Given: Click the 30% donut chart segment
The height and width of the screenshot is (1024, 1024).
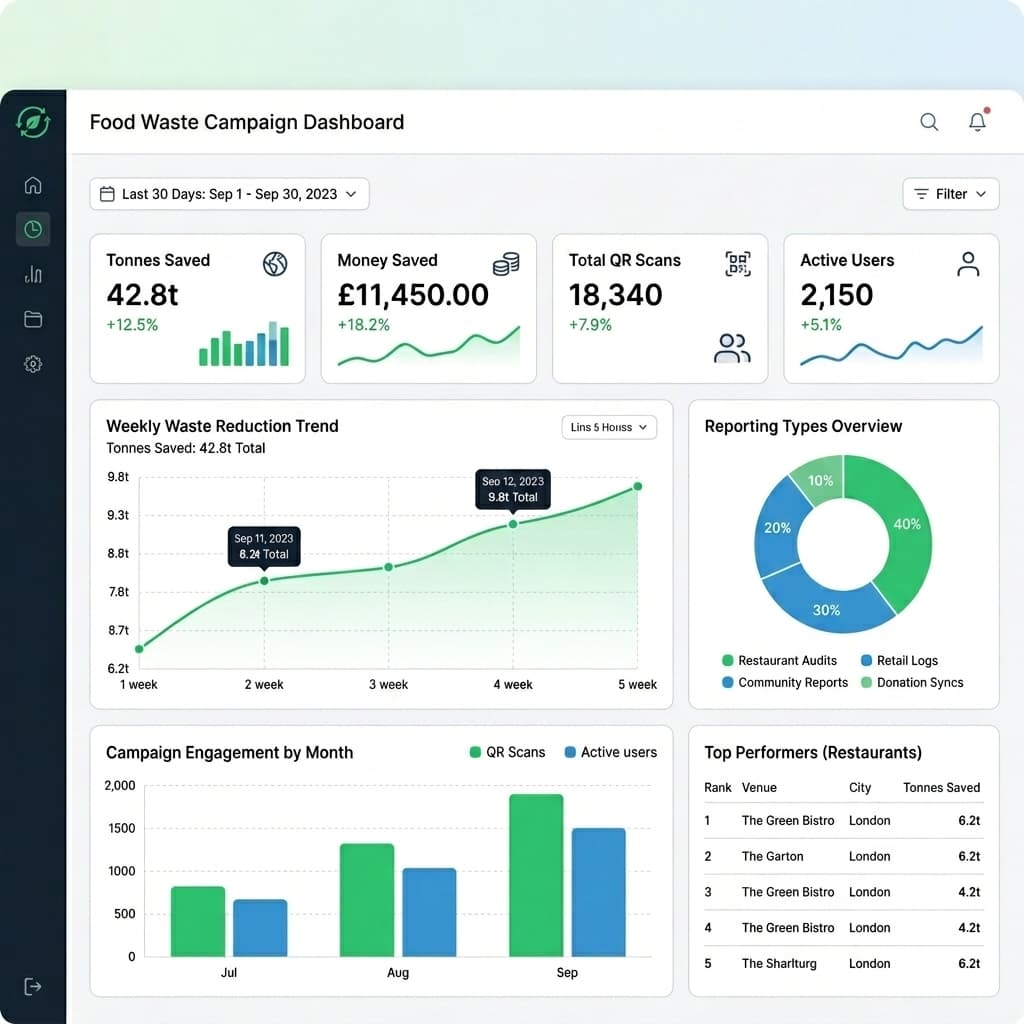Looking at the screenshot, I should (826, 609).
